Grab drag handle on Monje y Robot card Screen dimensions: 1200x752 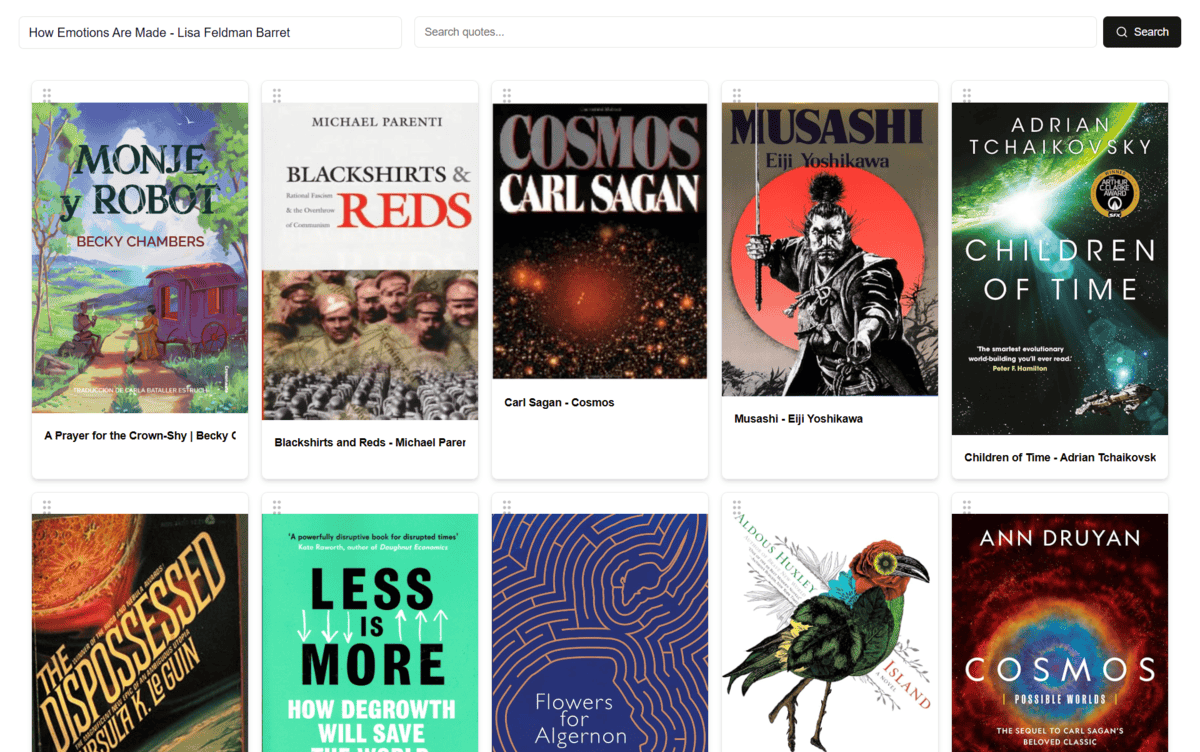[x=47, y=95]
